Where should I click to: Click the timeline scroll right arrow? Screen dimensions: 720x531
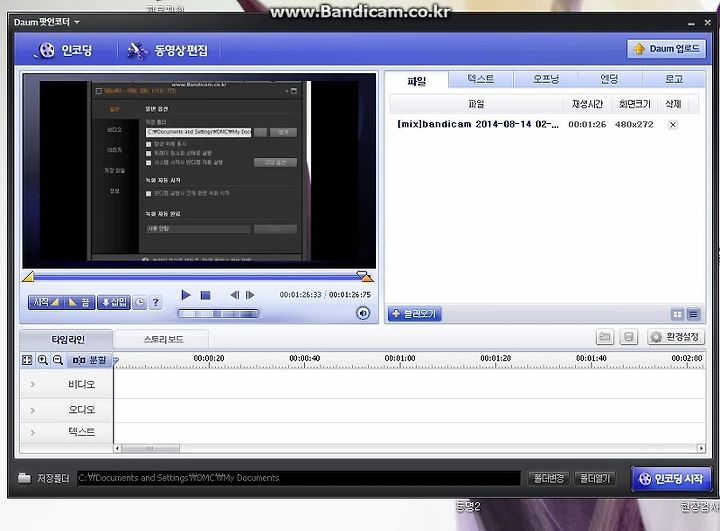click(701, 448)
